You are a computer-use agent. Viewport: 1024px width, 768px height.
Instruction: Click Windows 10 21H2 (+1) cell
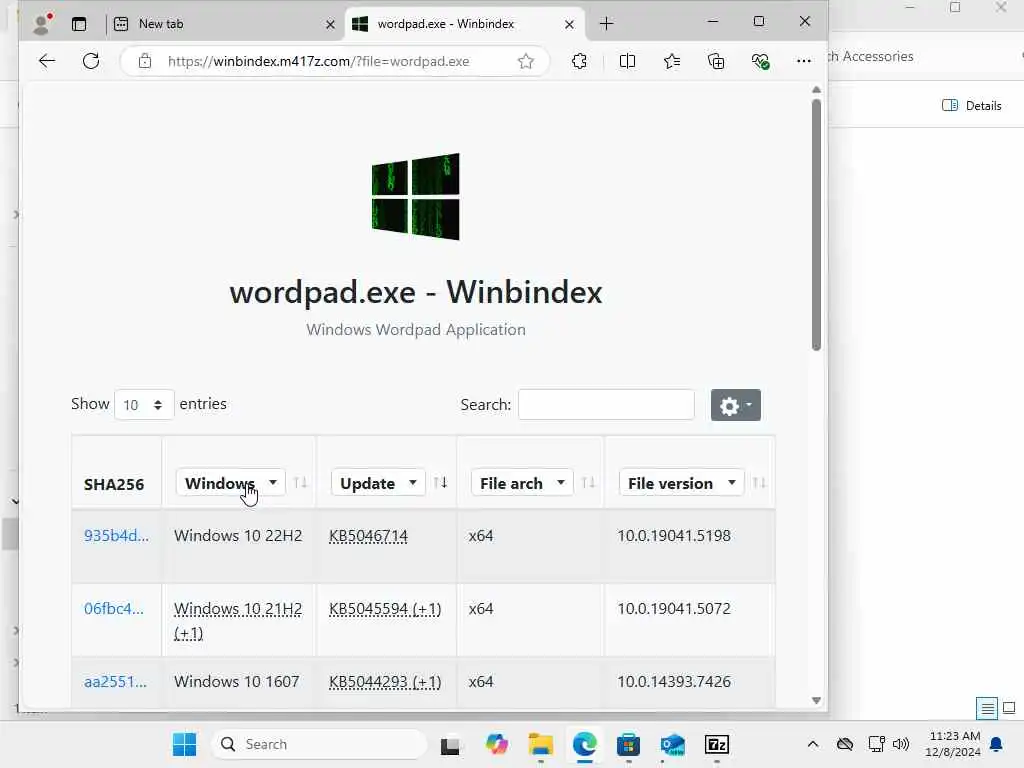click(x=238, y=620)
